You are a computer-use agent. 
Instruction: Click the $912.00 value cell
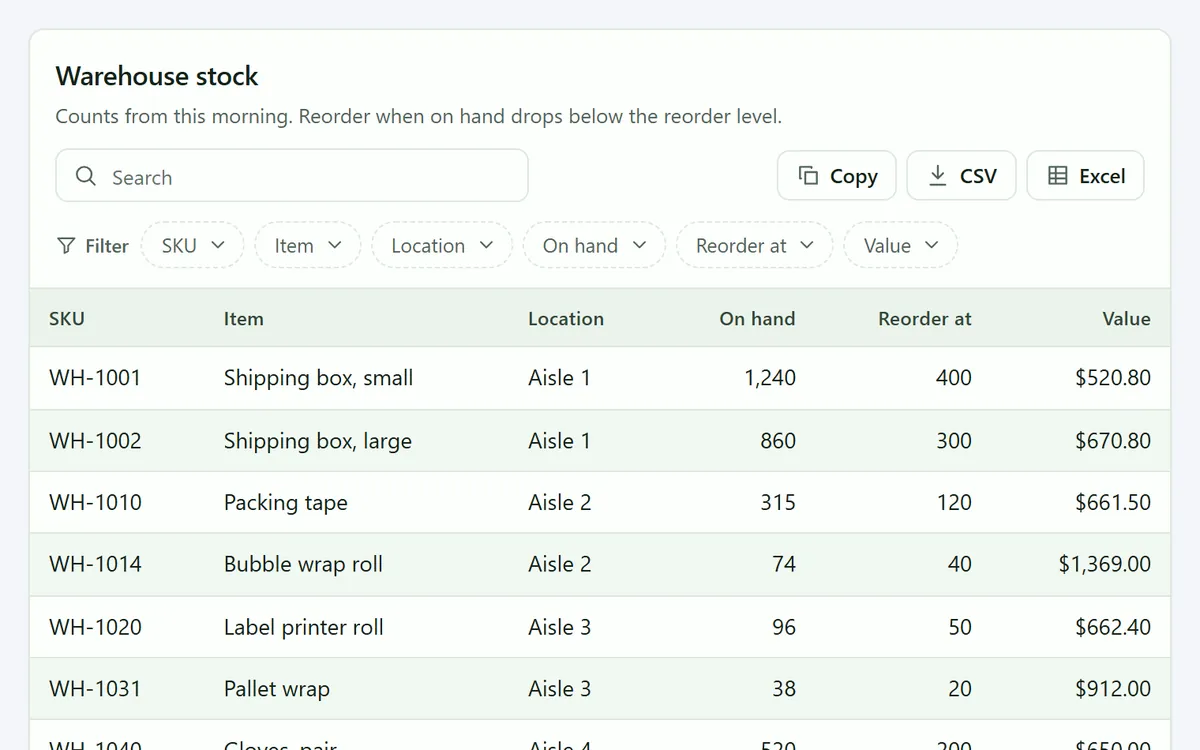tap(1113, 689)
